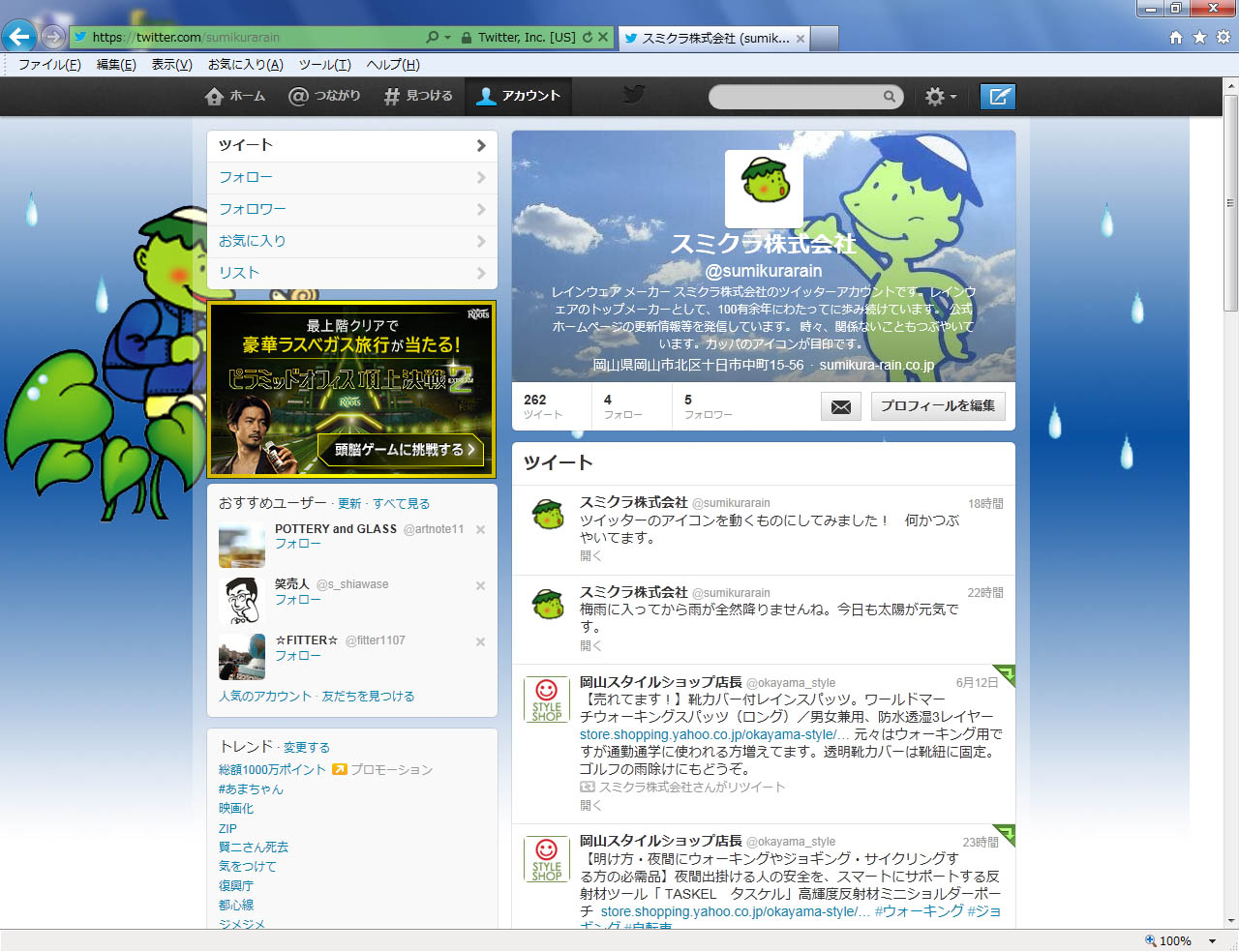Select フォロワー in profile sidebar
Image resolution: width=1239 pixels, height=952 pixels.
coord(352,210)
